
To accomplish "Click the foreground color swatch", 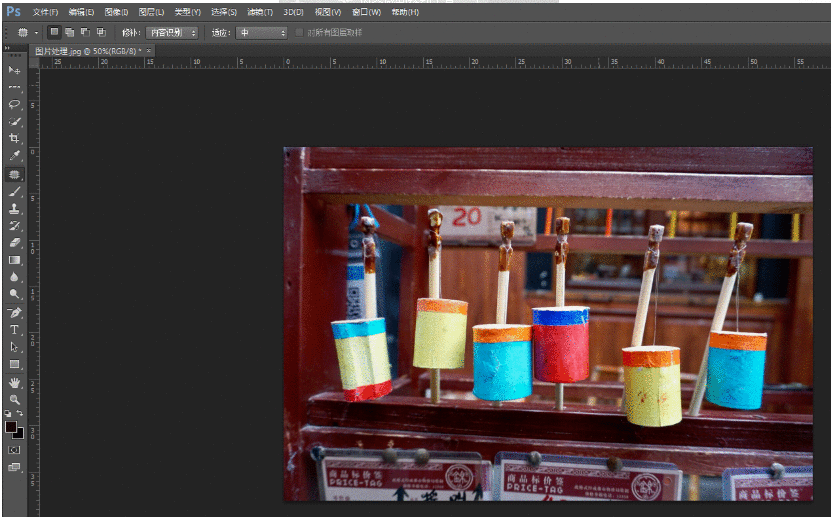I will point(10,426).
